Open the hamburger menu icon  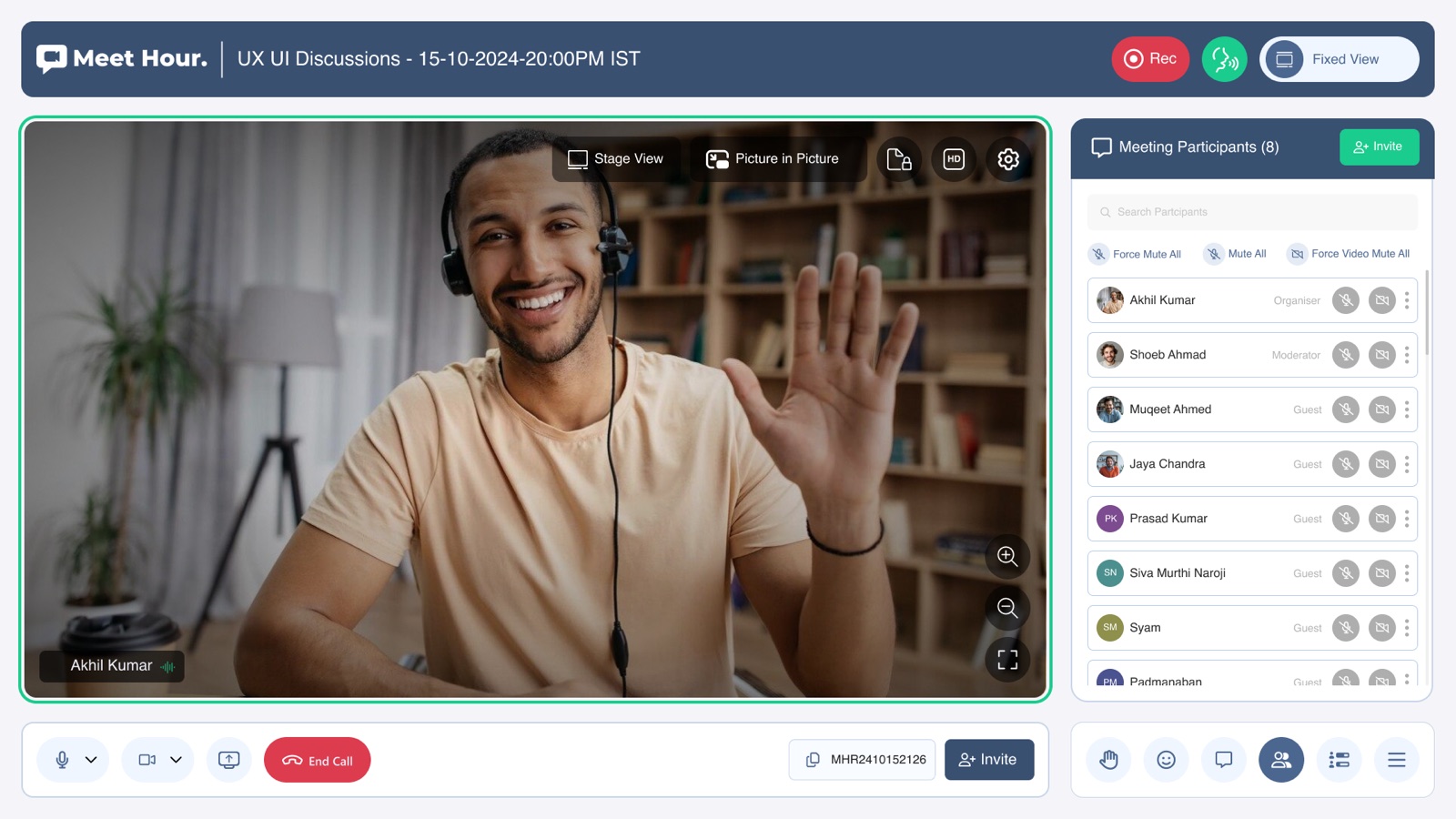[x=1397, y=760]
